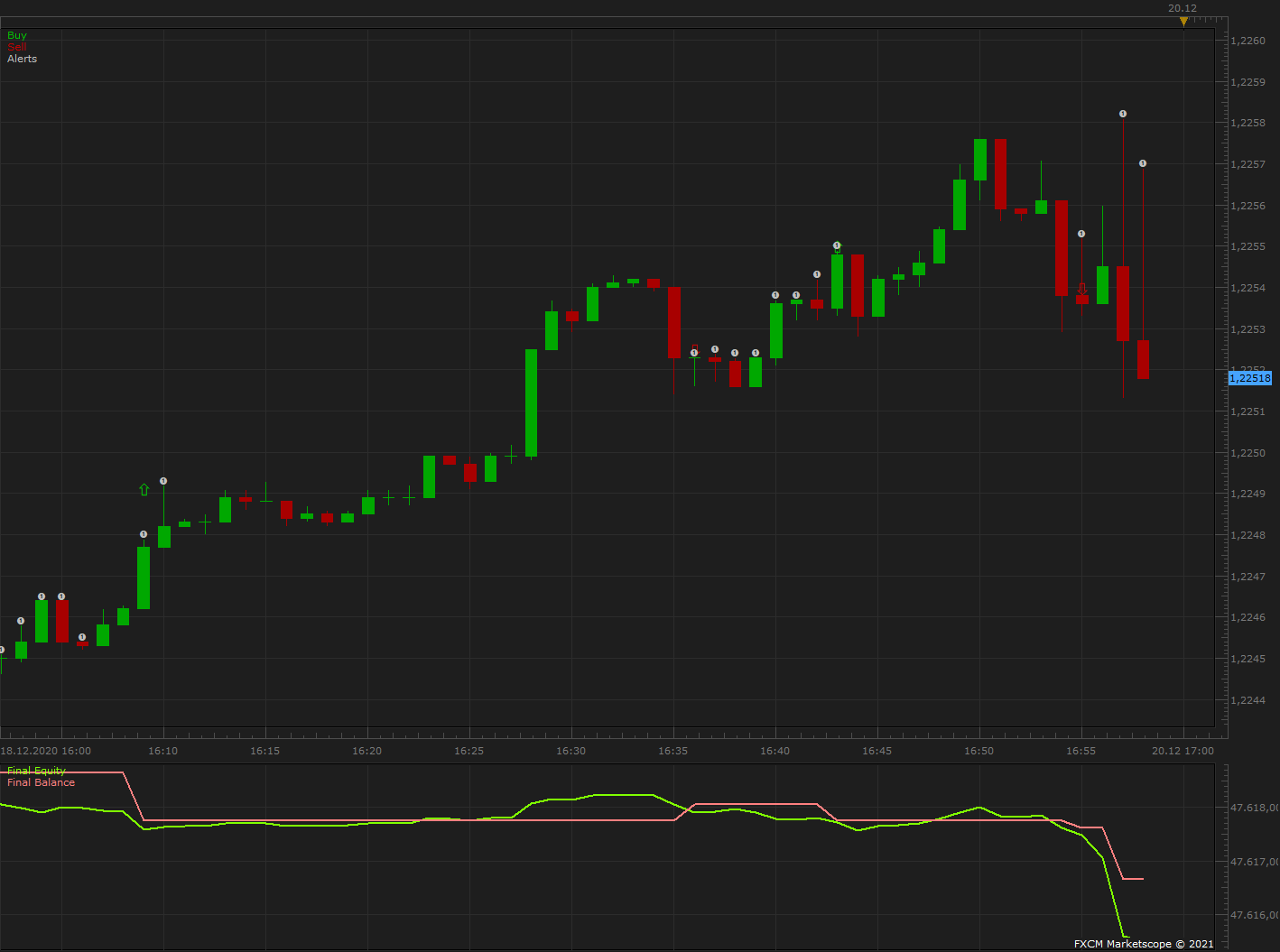Viewport: 1280px width, 952px height.
Task: Click the alert marker one candle before 16:40
Action: pyautogui.click(x=756, y=353)
